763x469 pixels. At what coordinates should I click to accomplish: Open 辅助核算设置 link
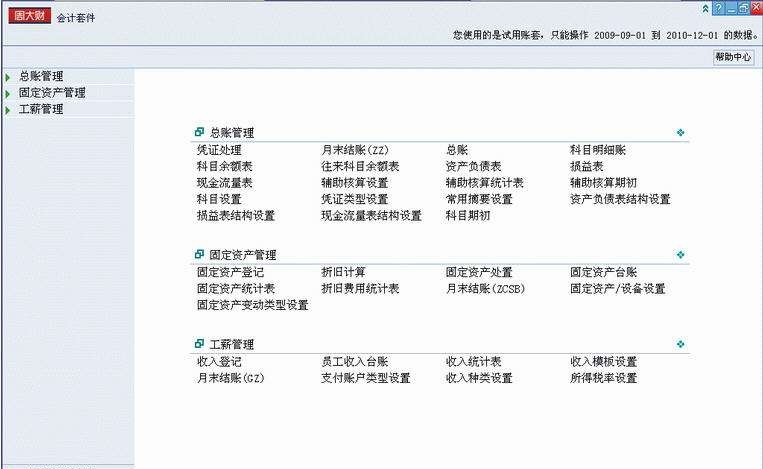(x=355, y=183)
